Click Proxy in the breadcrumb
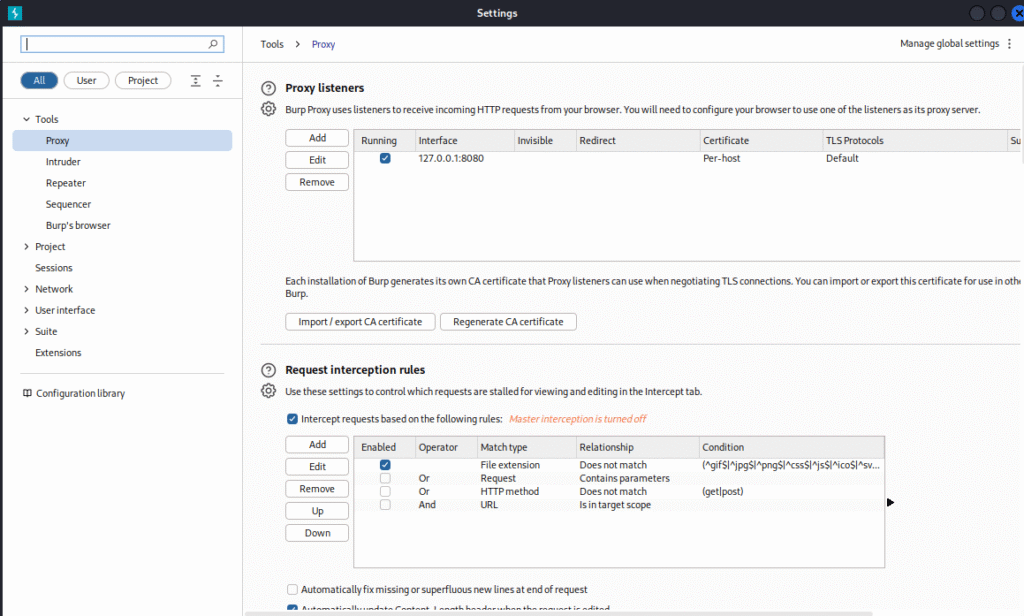The width and height of the screenshot is (1024, 616). 323,44
